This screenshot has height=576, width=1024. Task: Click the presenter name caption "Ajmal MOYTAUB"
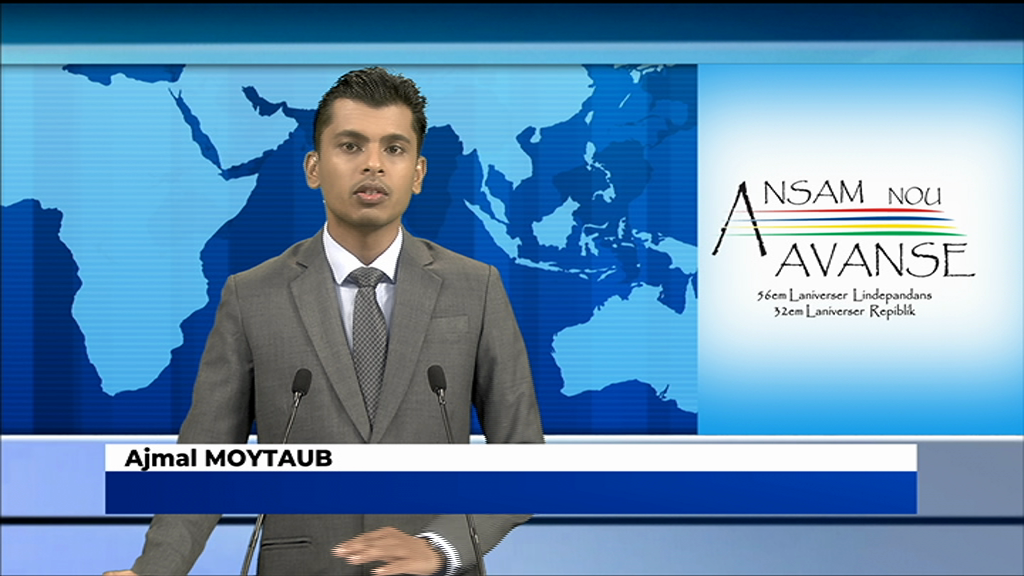click(x=228, y=458)
